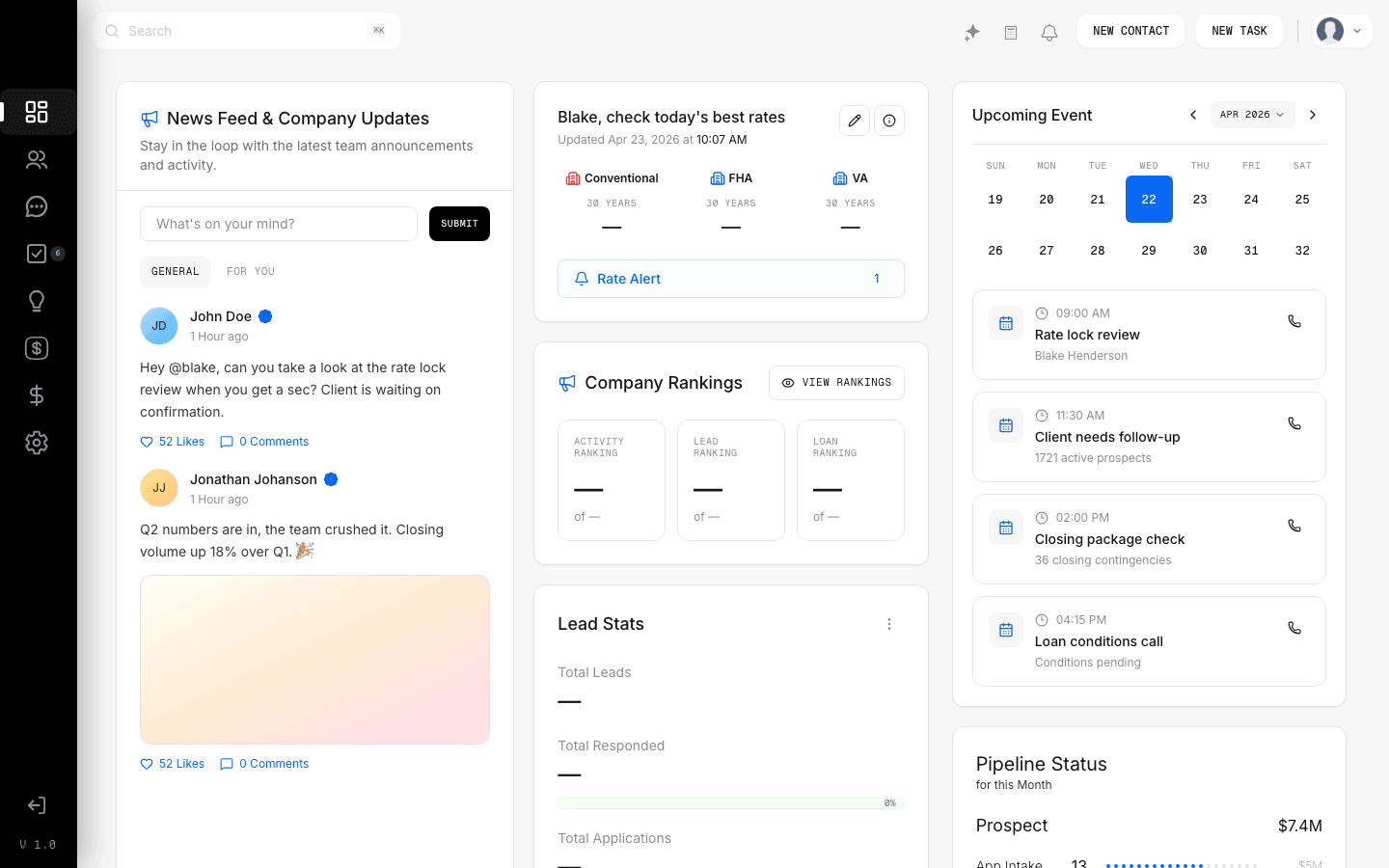The width and height of the screenshot is (1389, 868).
Task: Select Thursday 23 in calendar
Action: [1200, 200]
